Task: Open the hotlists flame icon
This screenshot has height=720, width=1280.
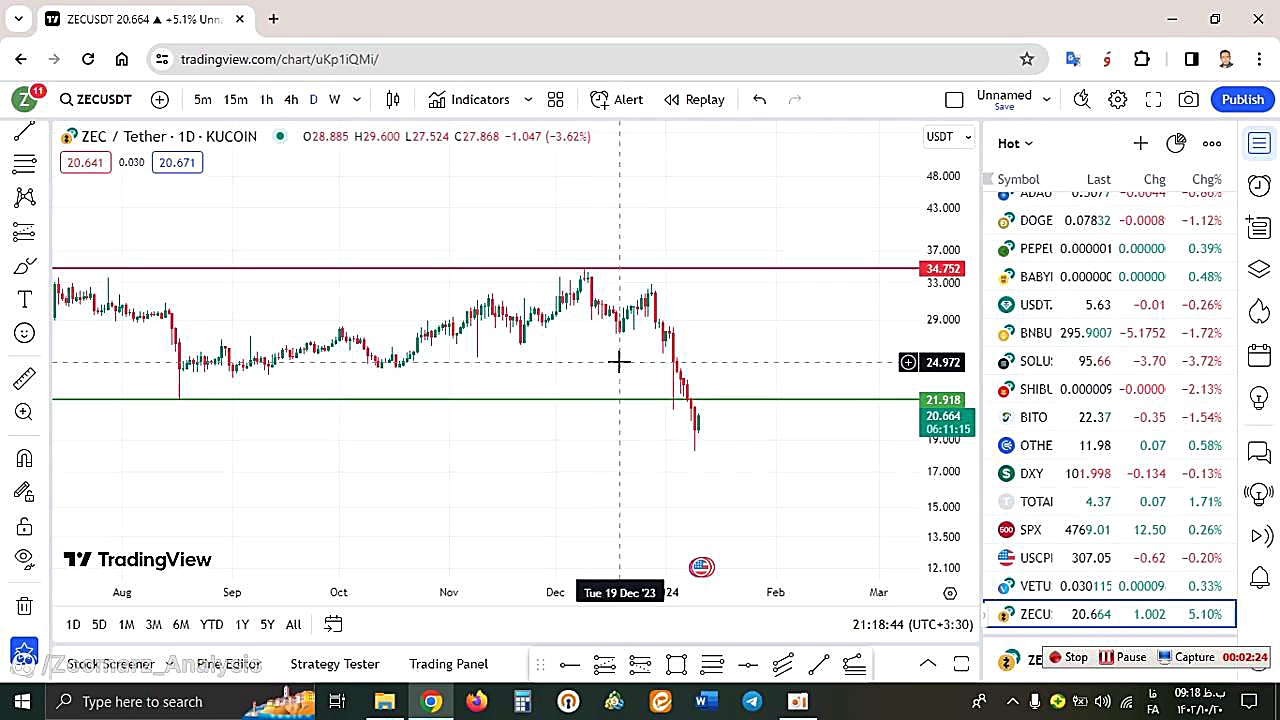Action: pyautogui.click(x=1259, y=312)
